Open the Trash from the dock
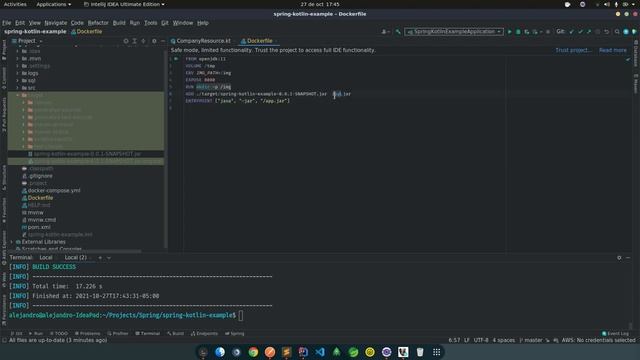Screen dimensions: 640x360 420,352
